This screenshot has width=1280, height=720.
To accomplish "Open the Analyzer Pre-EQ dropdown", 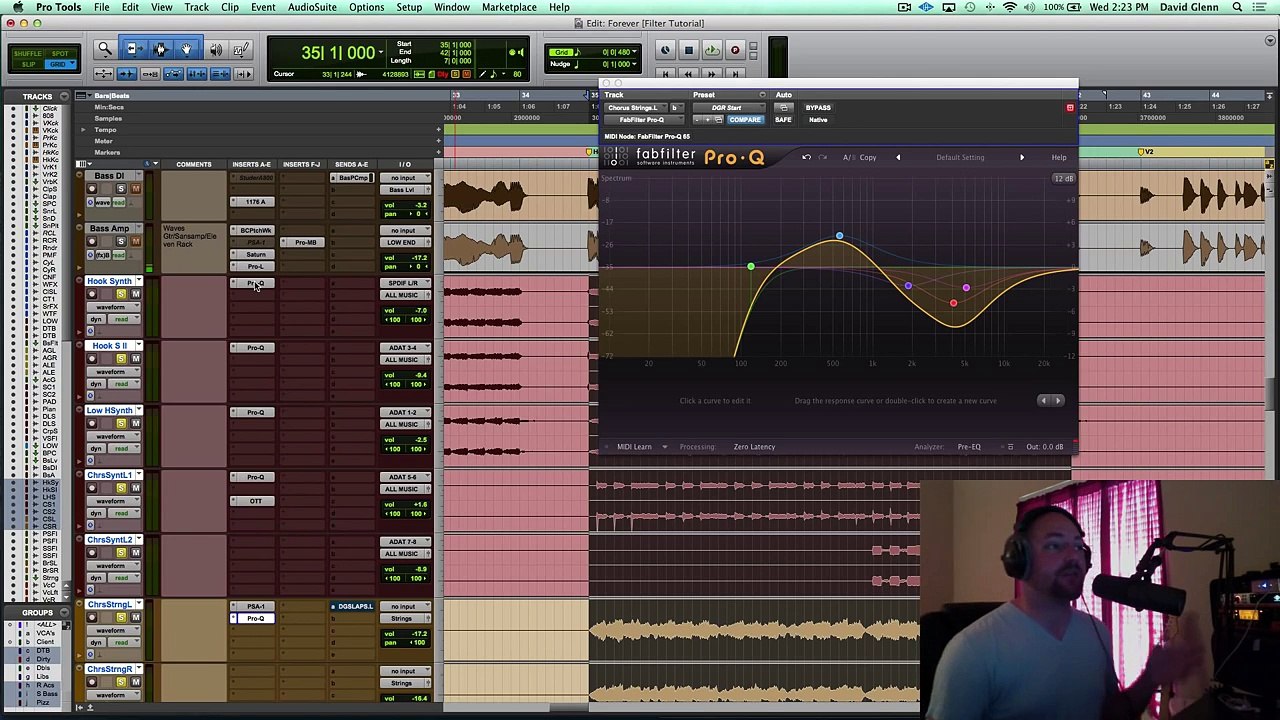I will click(969, 447).
